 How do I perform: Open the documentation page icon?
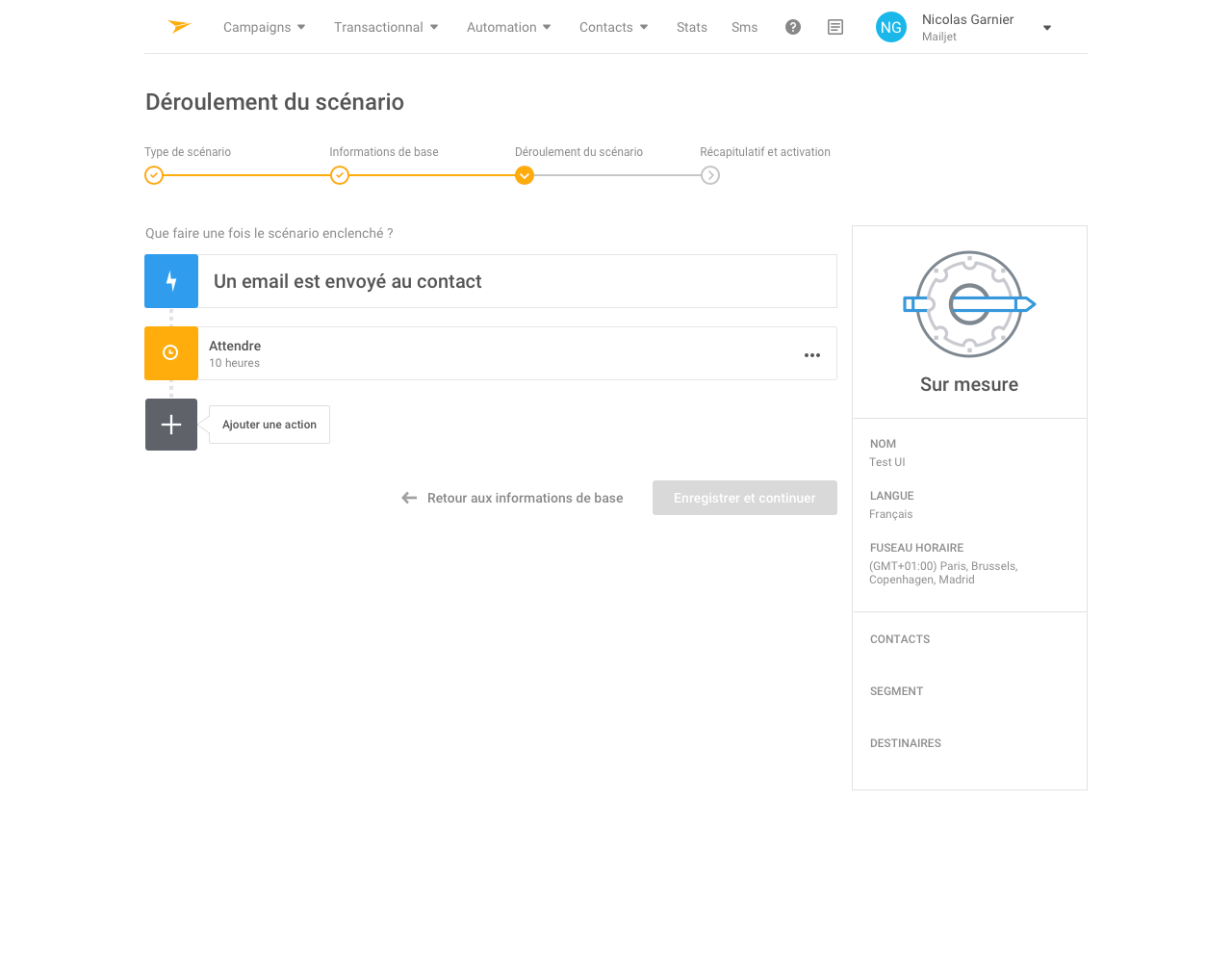(x=835, y=27)
